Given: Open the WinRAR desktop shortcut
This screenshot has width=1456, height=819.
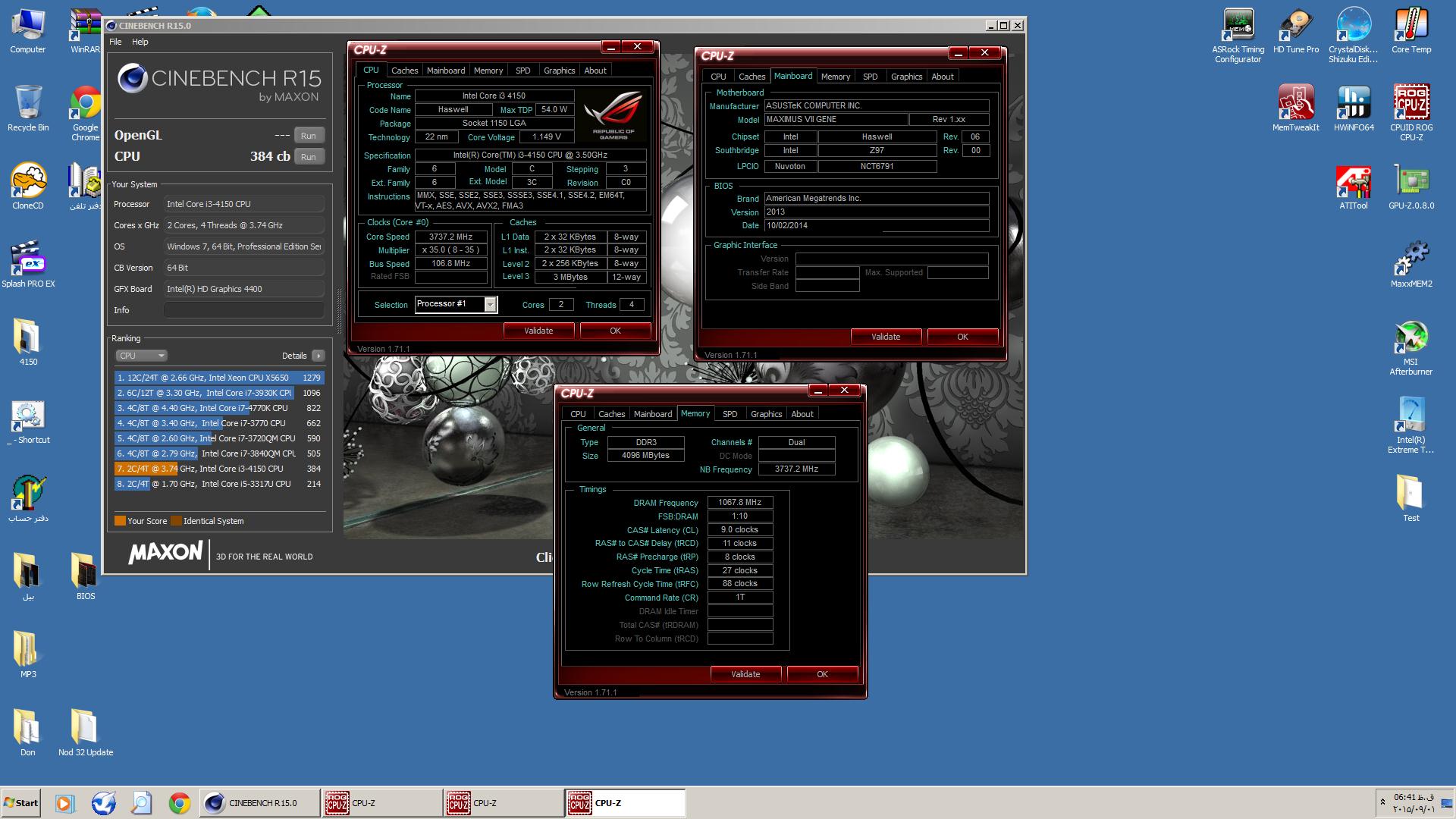Looking at the screenshot, I should tap(85, 31).
